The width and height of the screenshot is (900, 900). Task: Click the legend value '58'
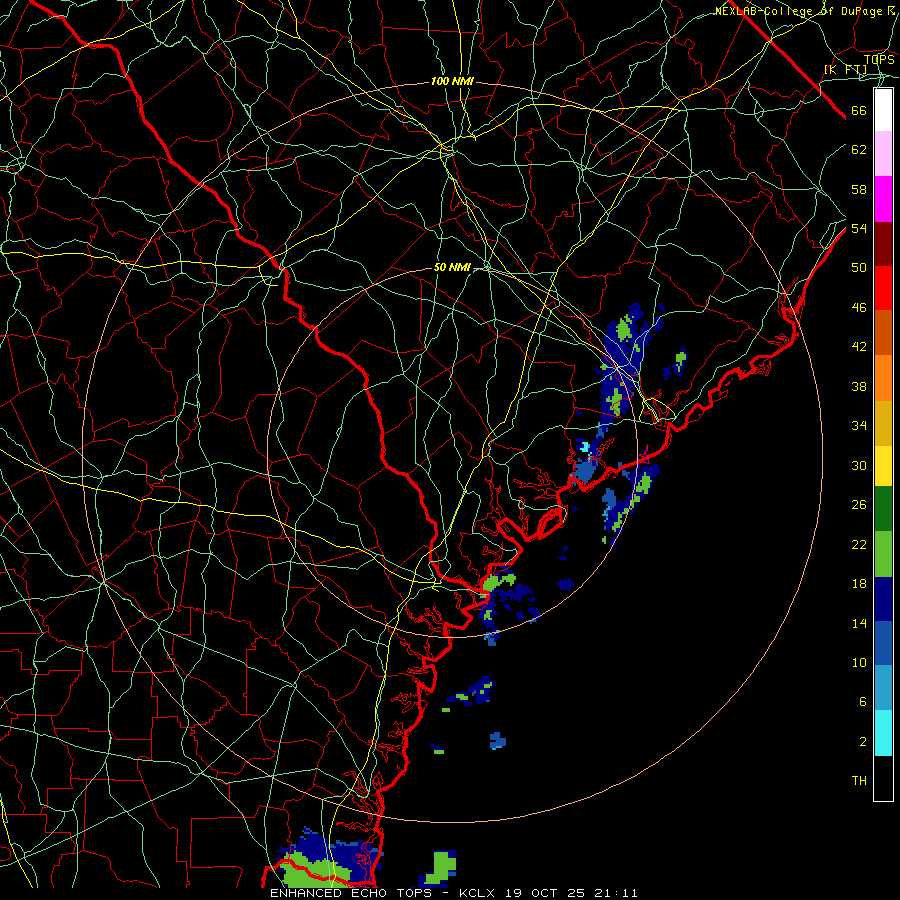(859, 189)
